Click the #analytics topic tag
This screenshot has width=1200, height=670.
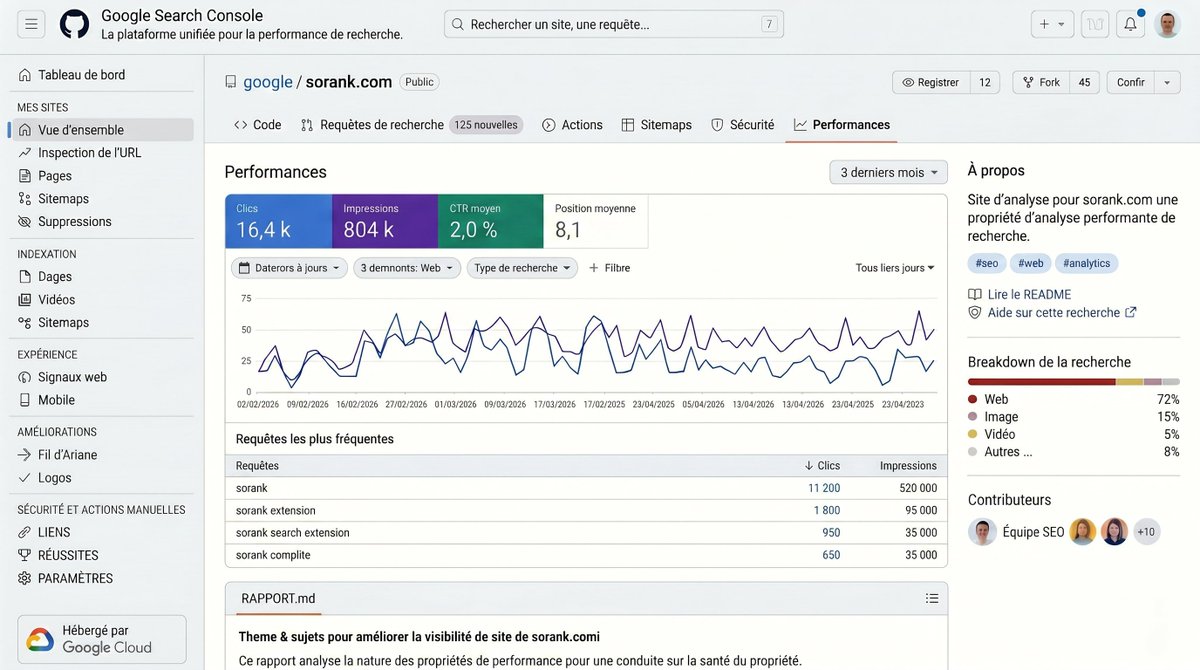pos(1087,263)
